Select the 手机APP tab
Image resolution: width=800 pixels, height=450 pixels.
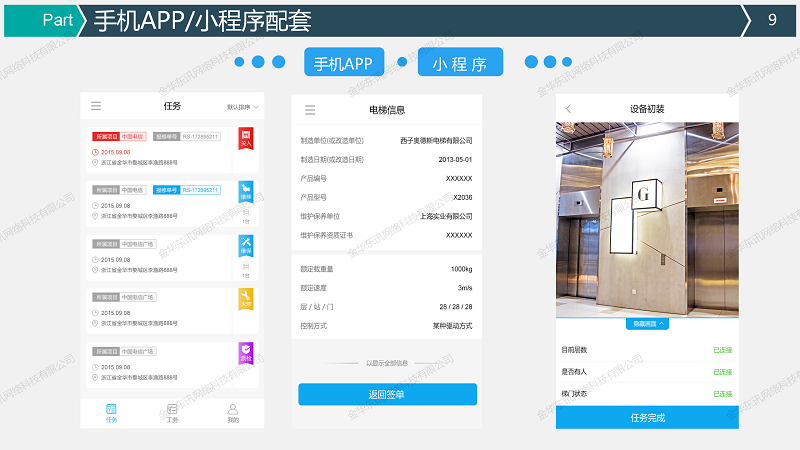pyautogui.click(x=343, y=63)
